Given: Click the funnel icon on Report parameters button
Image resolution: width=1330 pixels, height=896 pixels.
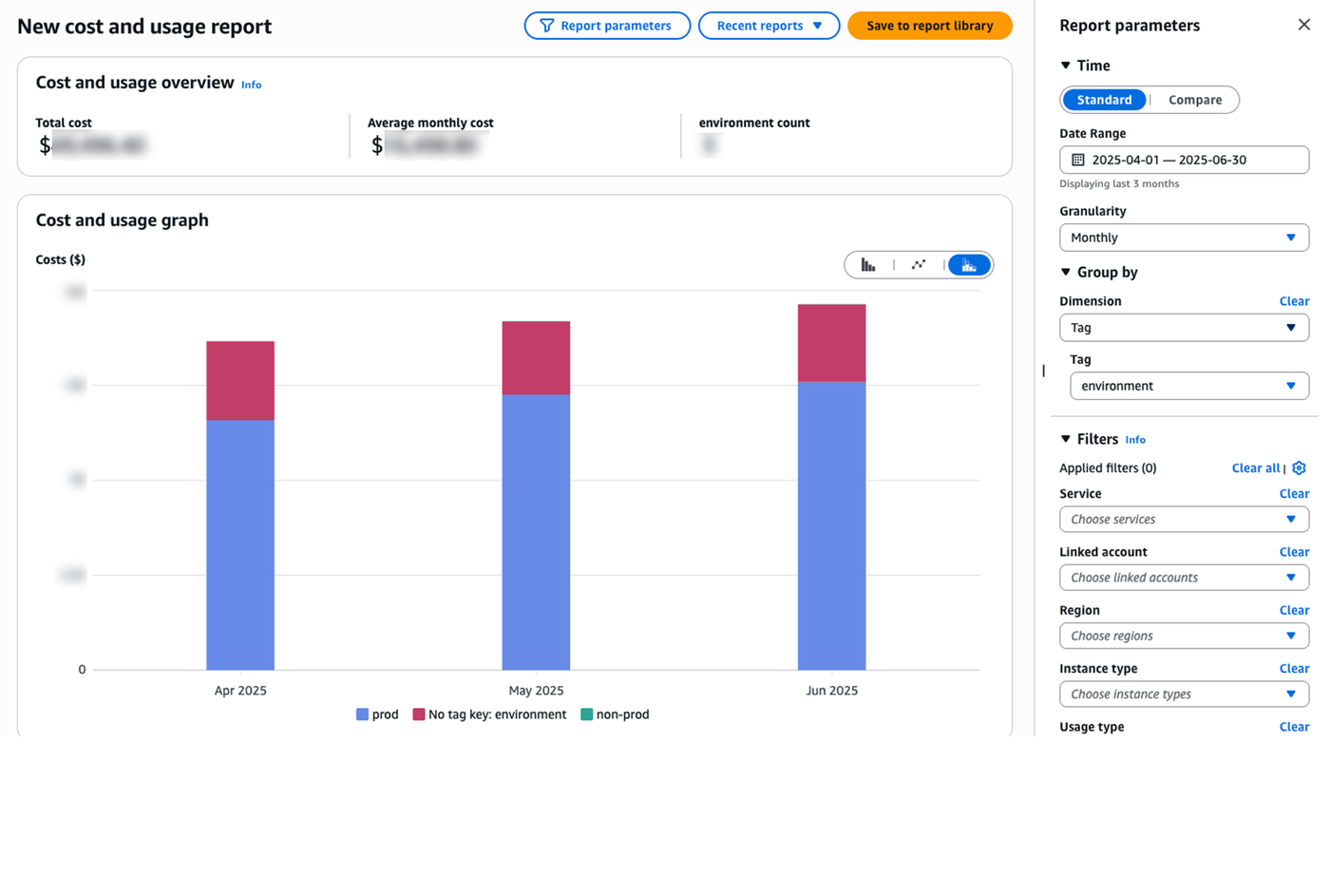Looking at the screenshot, I should (x=546, y=26).
